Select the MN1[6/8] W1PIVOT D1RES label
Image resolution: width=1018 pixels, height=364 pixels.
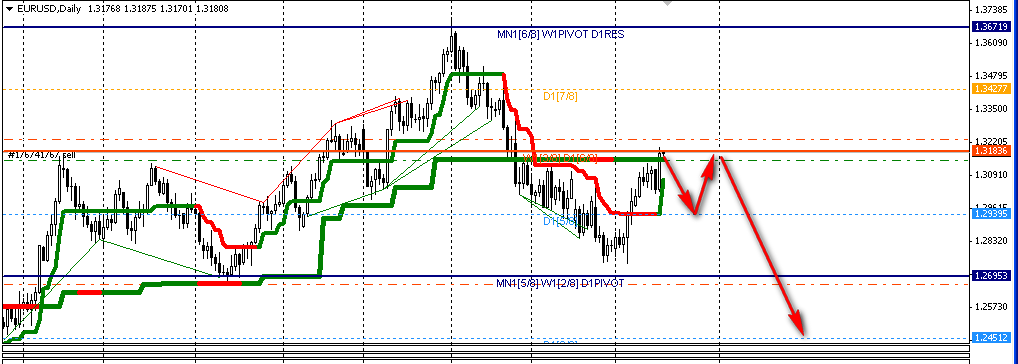pyautogui.click(x=560, y=34)
